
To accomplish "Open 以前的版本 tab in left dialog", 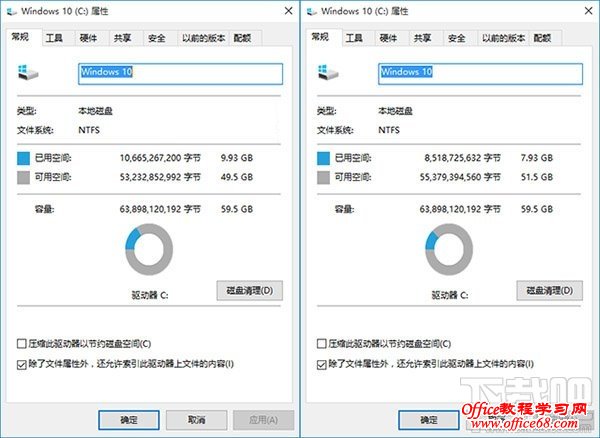I will click(x=203, y=38).
